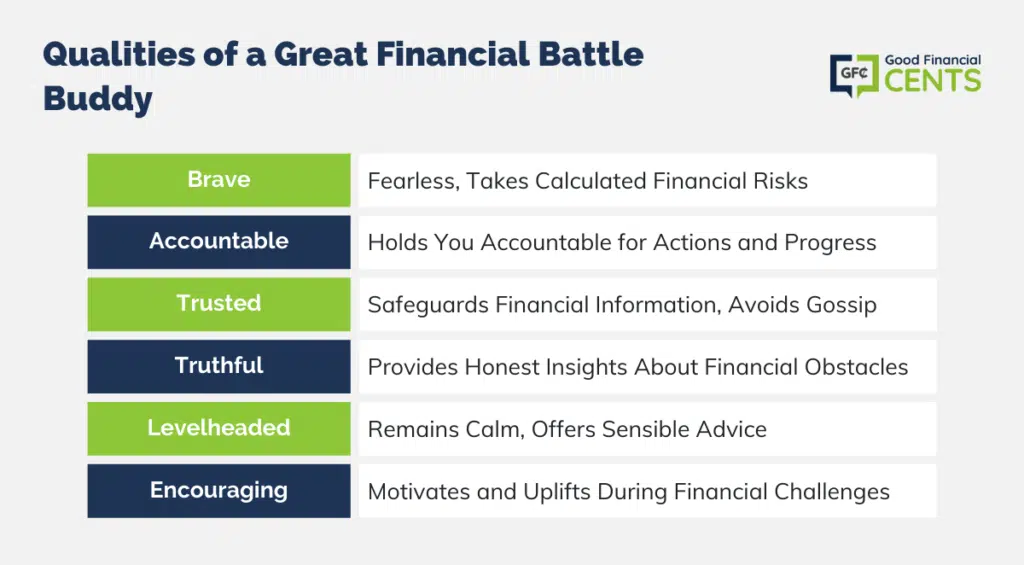Viewport: 1024px width, 565px height.
Task: Click 'Motivates and Uplifts During Financial Challenges'
Action: [628, 492]
